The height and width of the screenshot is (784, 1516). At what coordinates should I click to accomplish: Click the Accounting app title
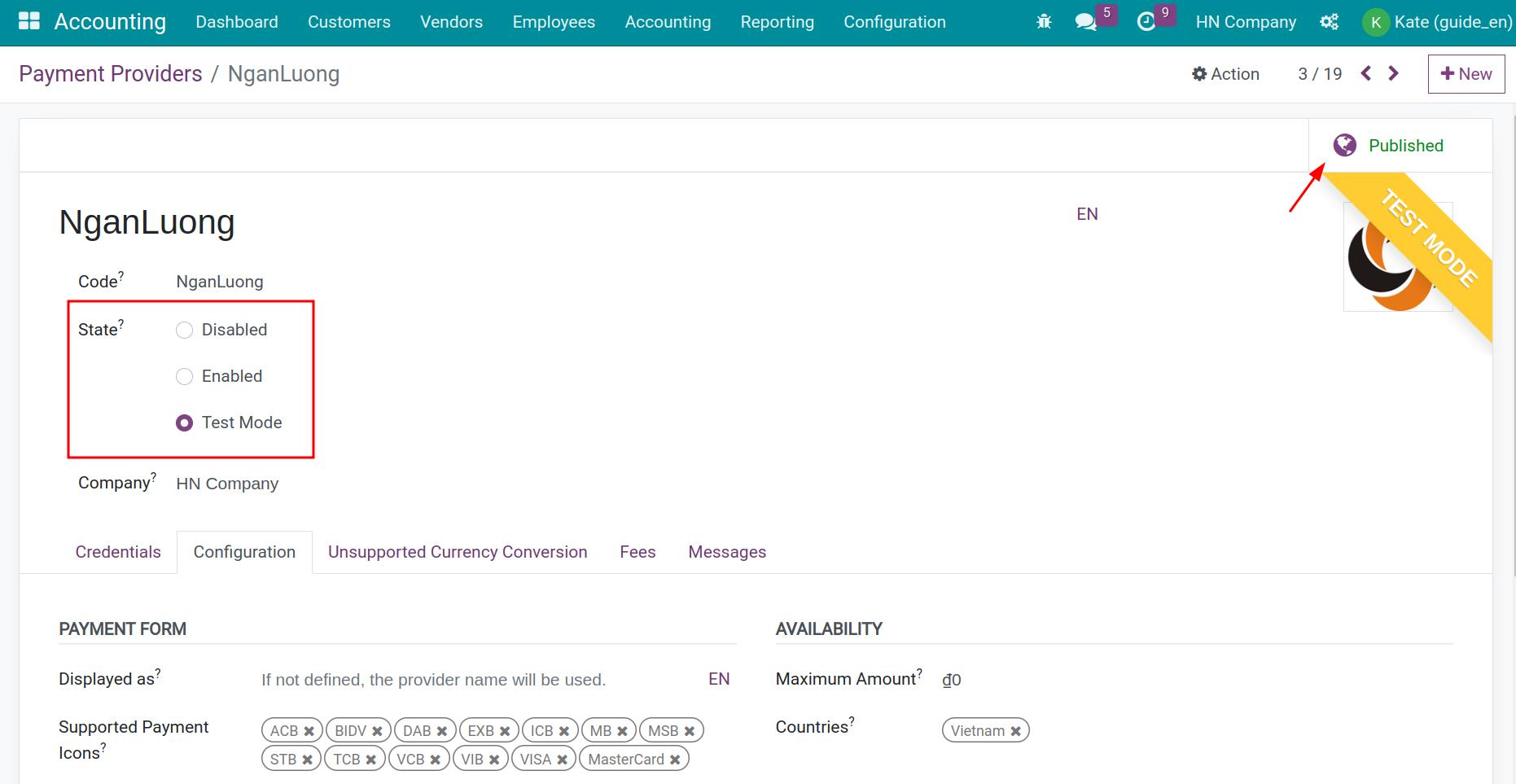[x=110, y=22]
